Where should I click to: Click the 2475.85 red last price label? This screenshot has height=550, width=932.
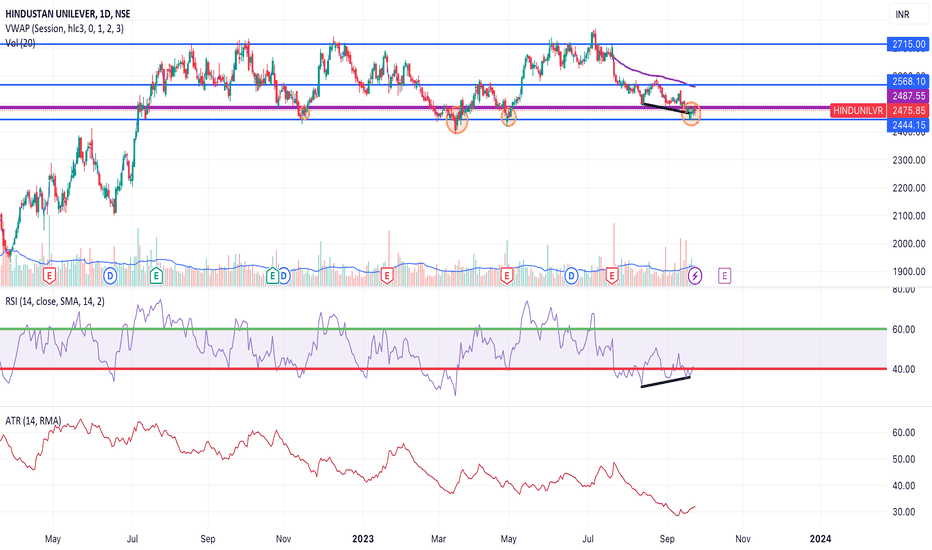[908, 111]
